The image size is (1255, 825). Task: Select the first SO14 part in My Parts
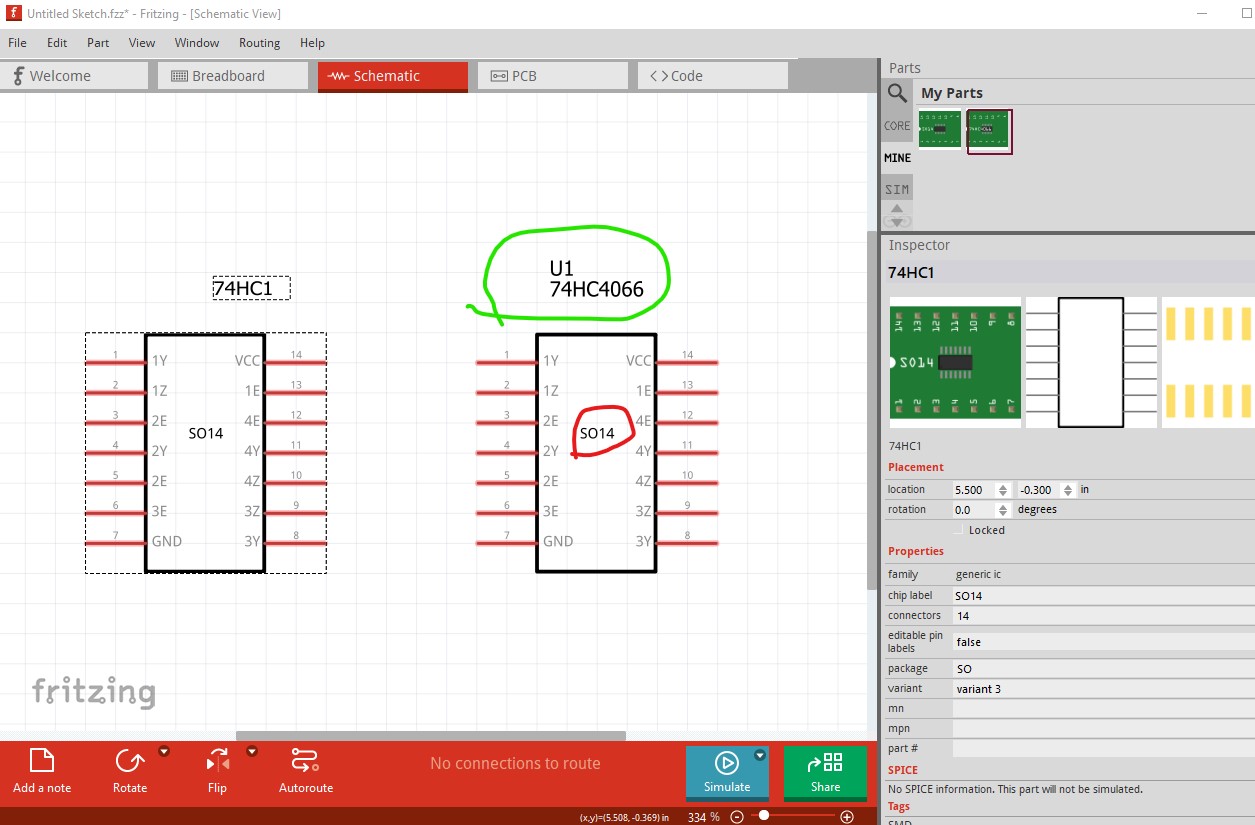click(x=940, y=131)
